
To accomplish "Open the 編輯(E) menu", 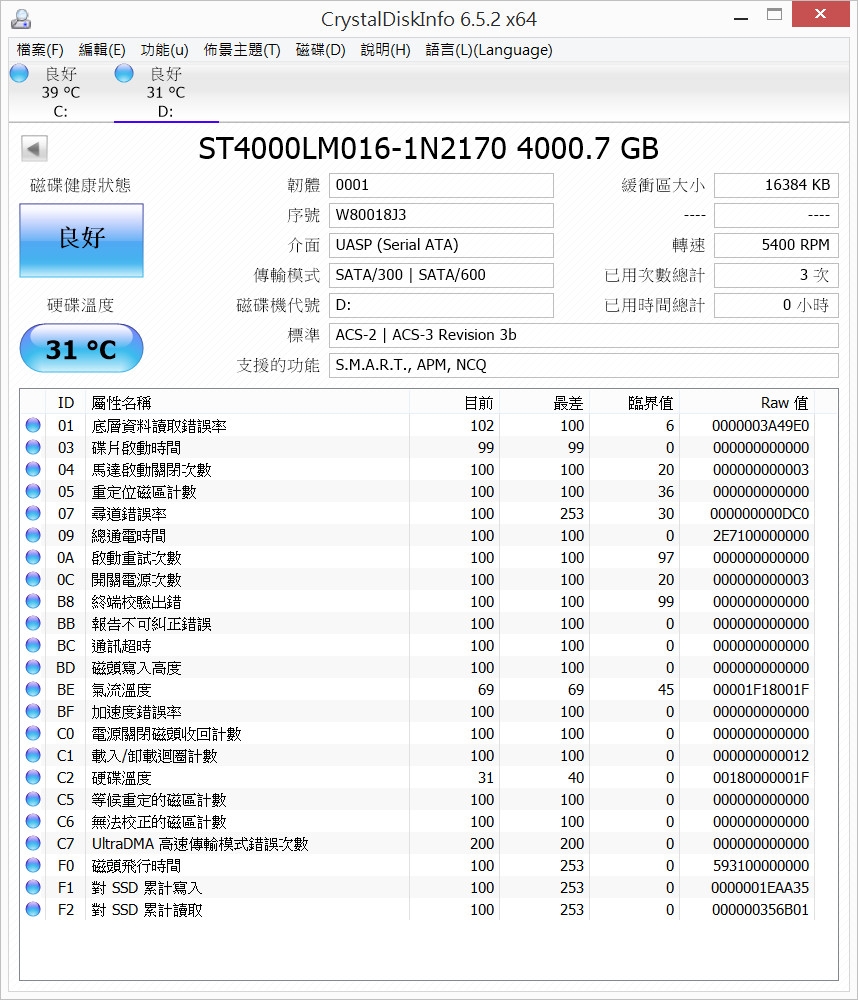I will point(102,50).
